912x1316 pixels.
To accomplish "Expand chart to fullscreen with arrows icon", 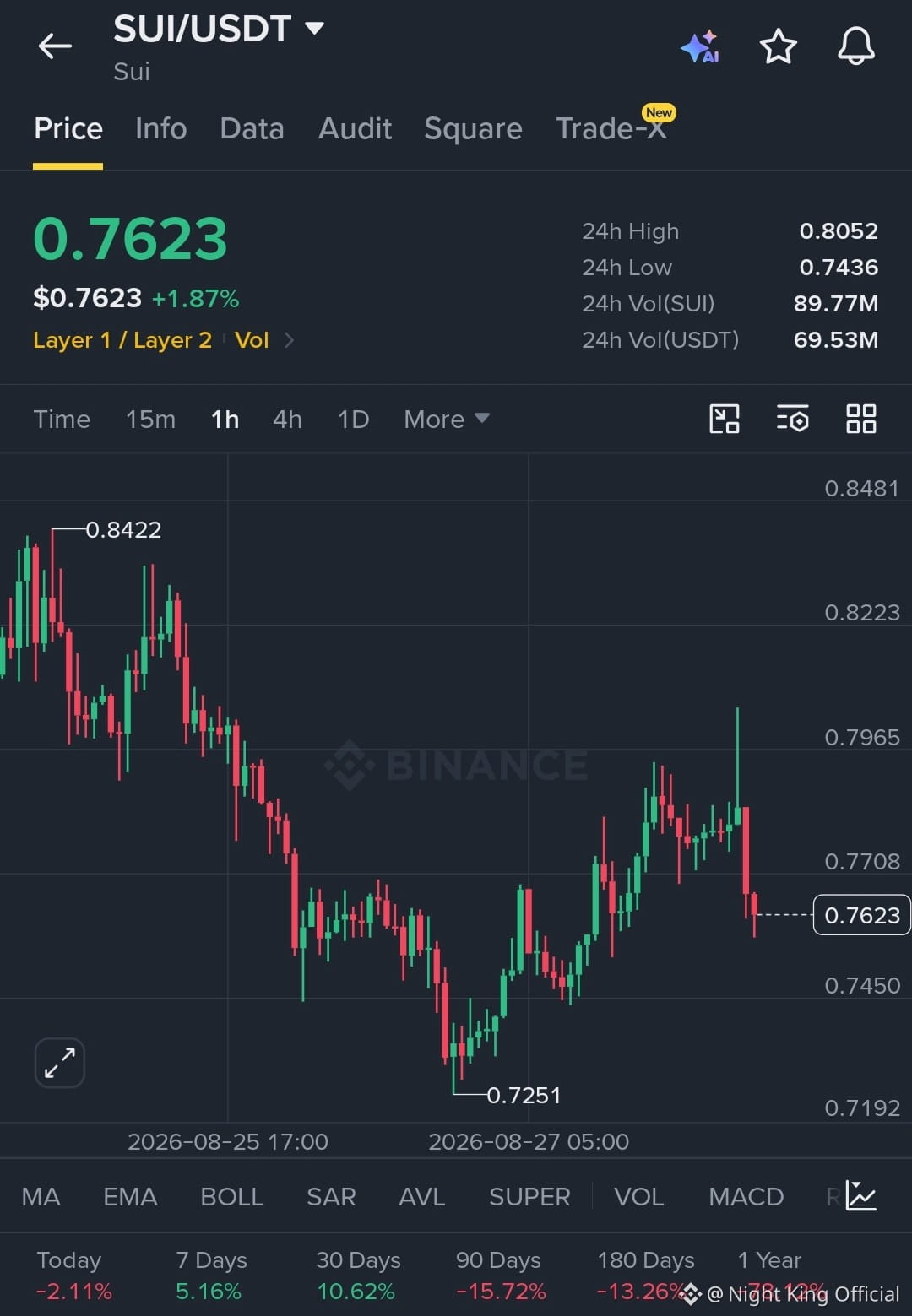I will (60, 1063).
